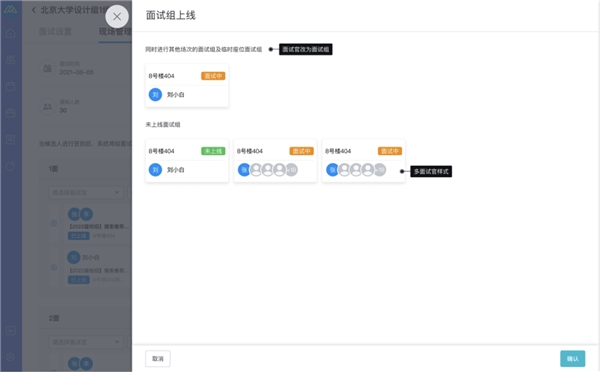Click the calendar icon beside 面试时间
This screenshot has width=600, height=372.
tap(47, 68)
